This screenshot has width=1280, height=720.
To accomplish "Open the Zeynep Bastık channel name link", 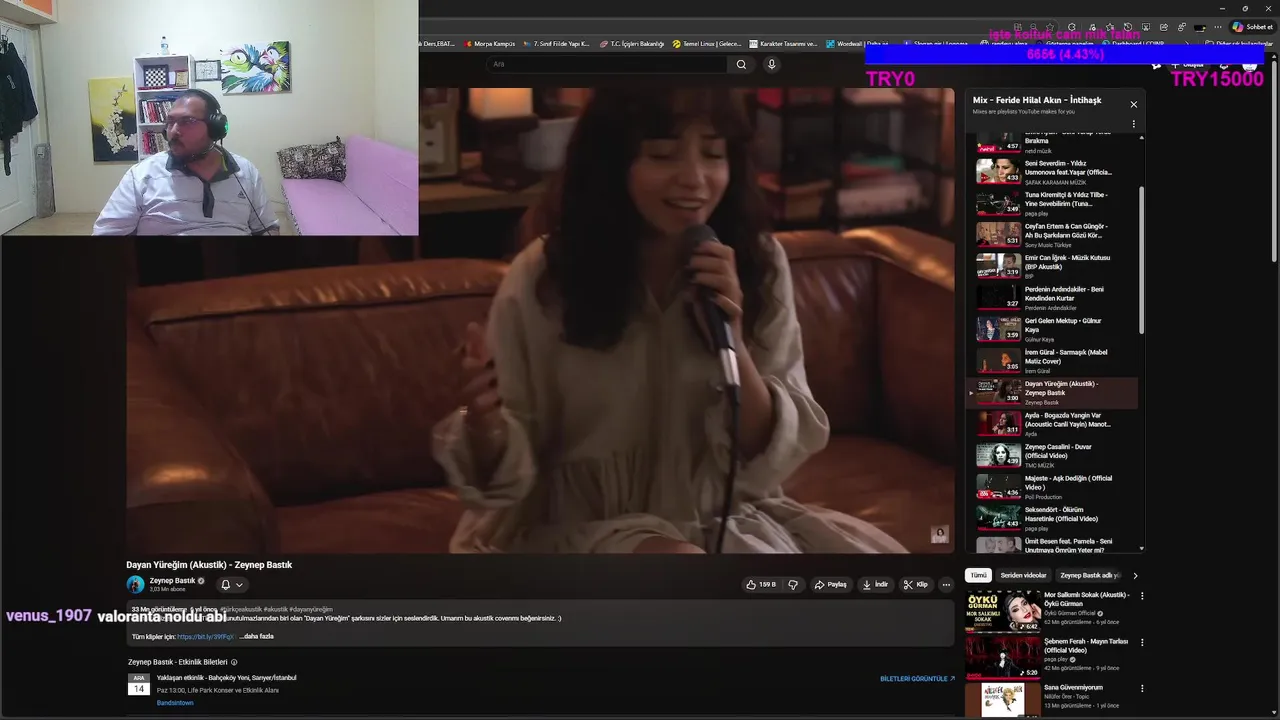I will pos(172,580).
